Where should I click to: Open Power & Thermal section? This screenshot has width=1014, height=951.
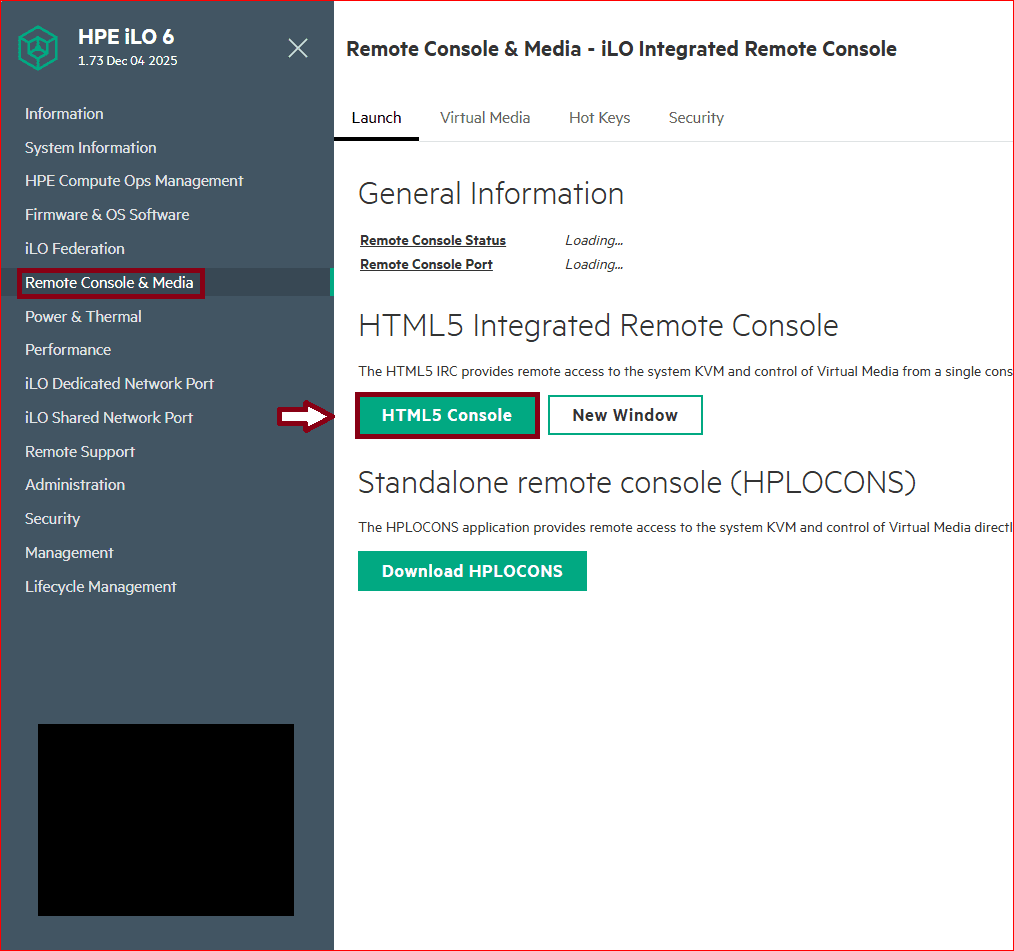[x=83, y=316]
